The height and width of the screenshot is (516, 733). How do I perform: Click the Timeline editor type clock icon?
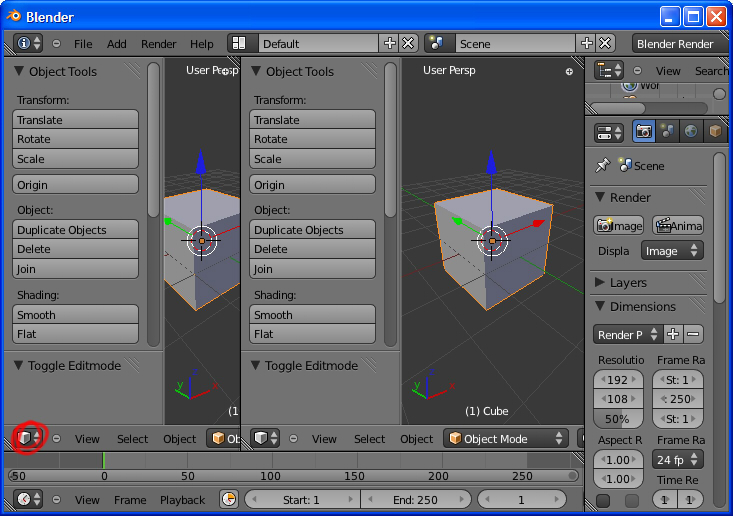28,499
